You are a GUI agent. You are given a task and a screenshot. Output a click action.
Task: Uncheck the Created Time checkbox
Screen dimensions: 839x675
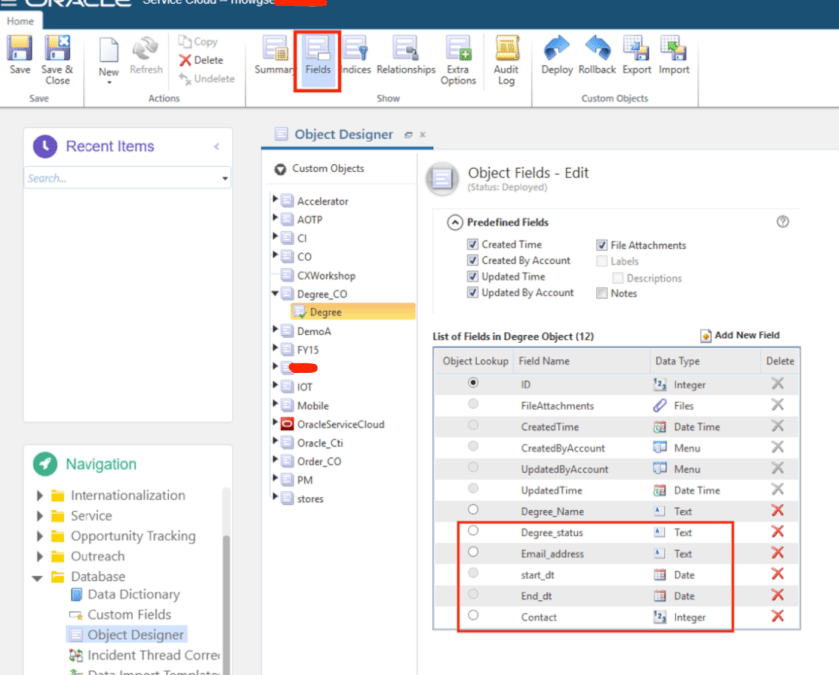pos(473,245)
